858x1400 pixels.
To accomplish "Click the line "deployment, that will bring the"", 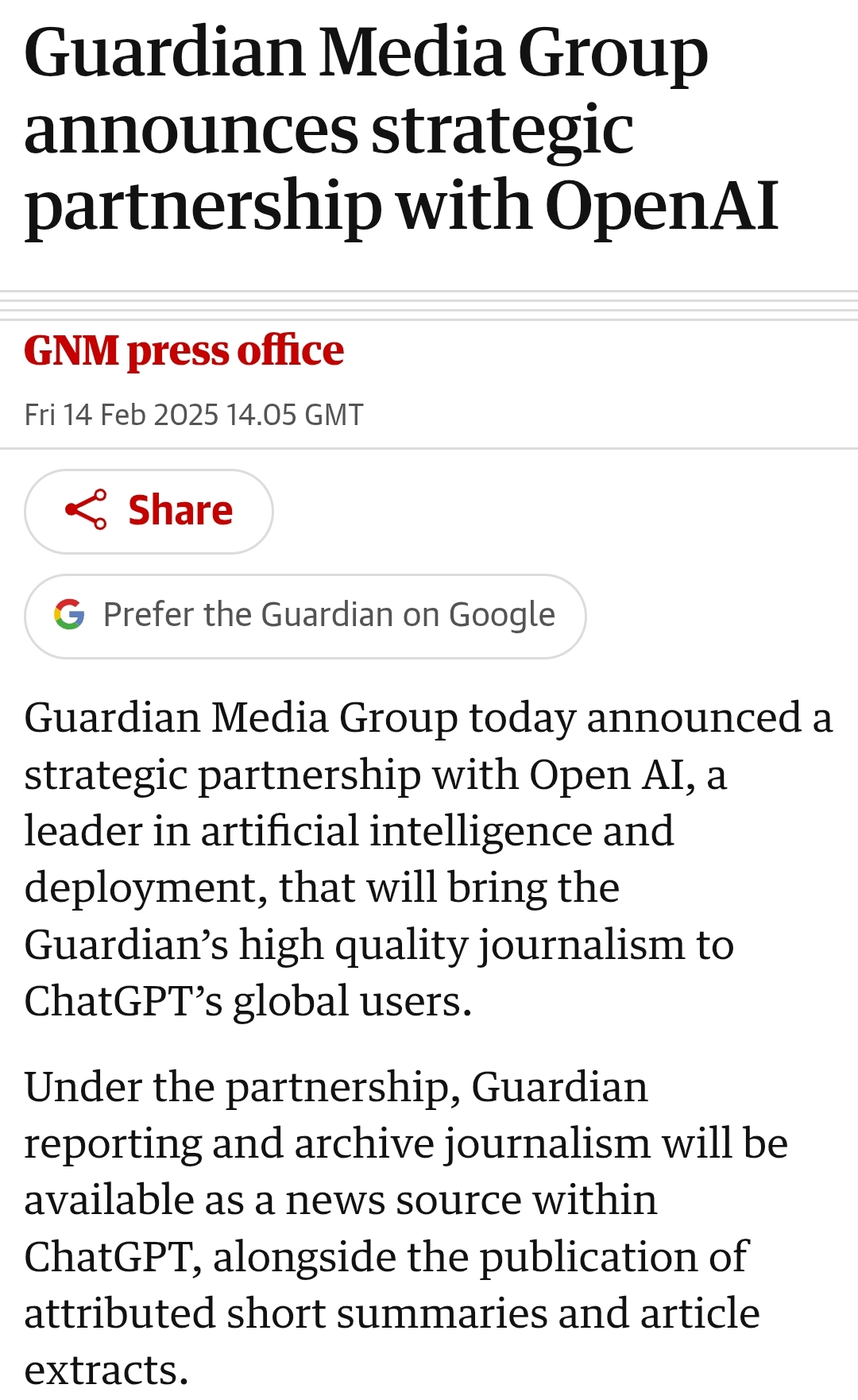I will (x=321, y=888).
